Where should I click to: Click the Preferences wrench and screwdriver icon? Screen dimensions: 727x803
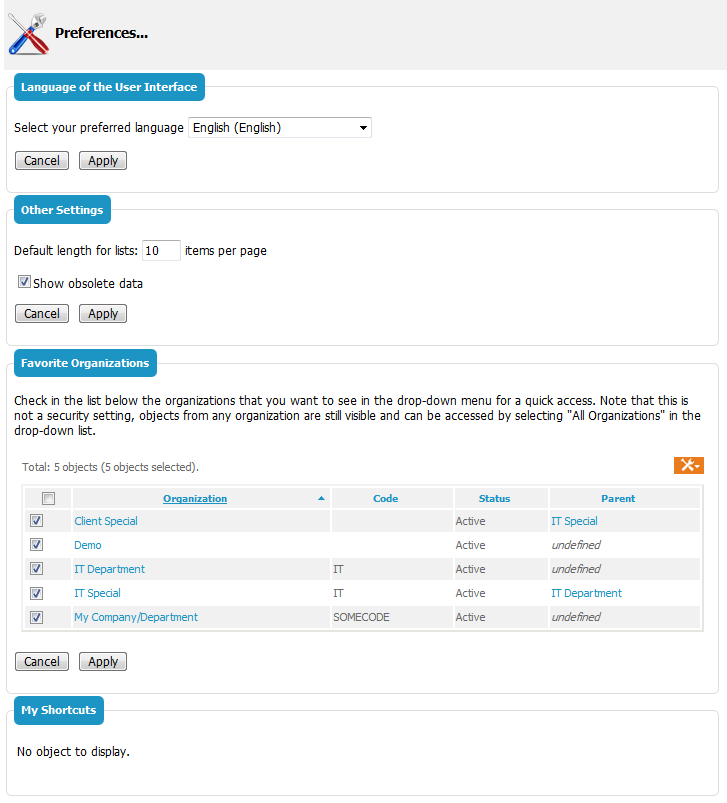[27, 33]
